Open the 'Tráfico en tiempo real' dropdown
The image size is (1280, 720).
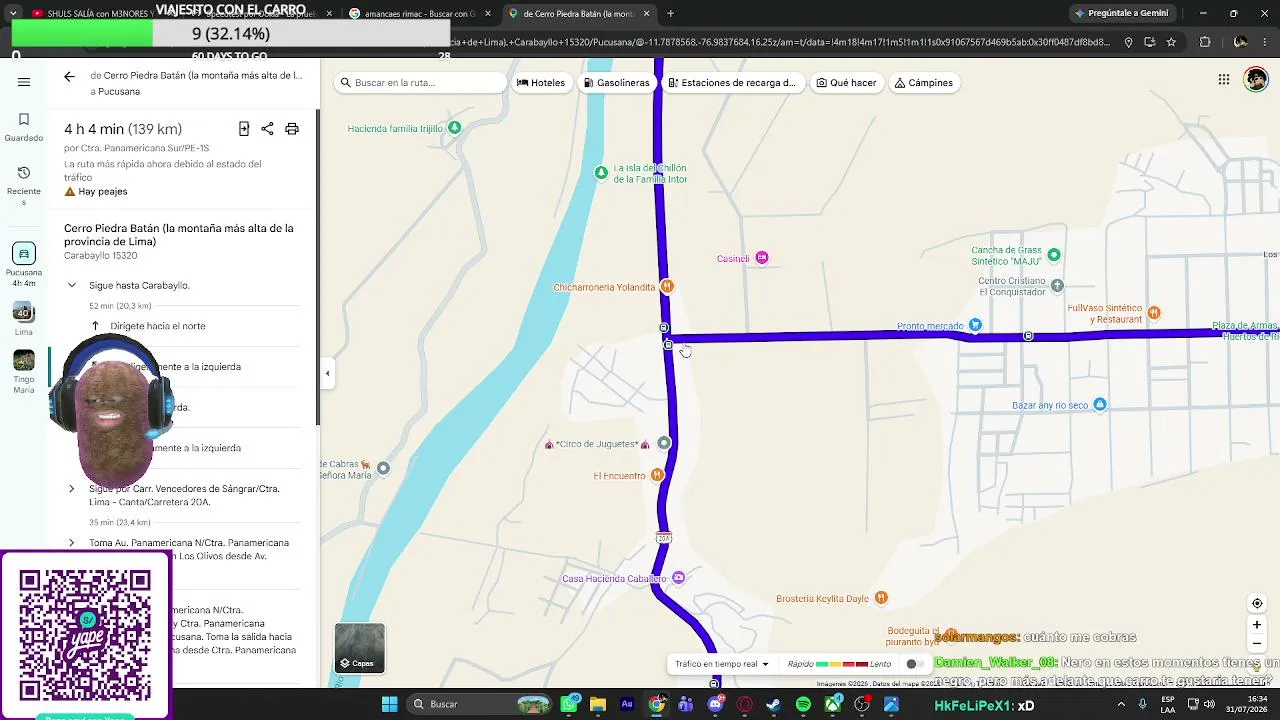click(722, 664)
